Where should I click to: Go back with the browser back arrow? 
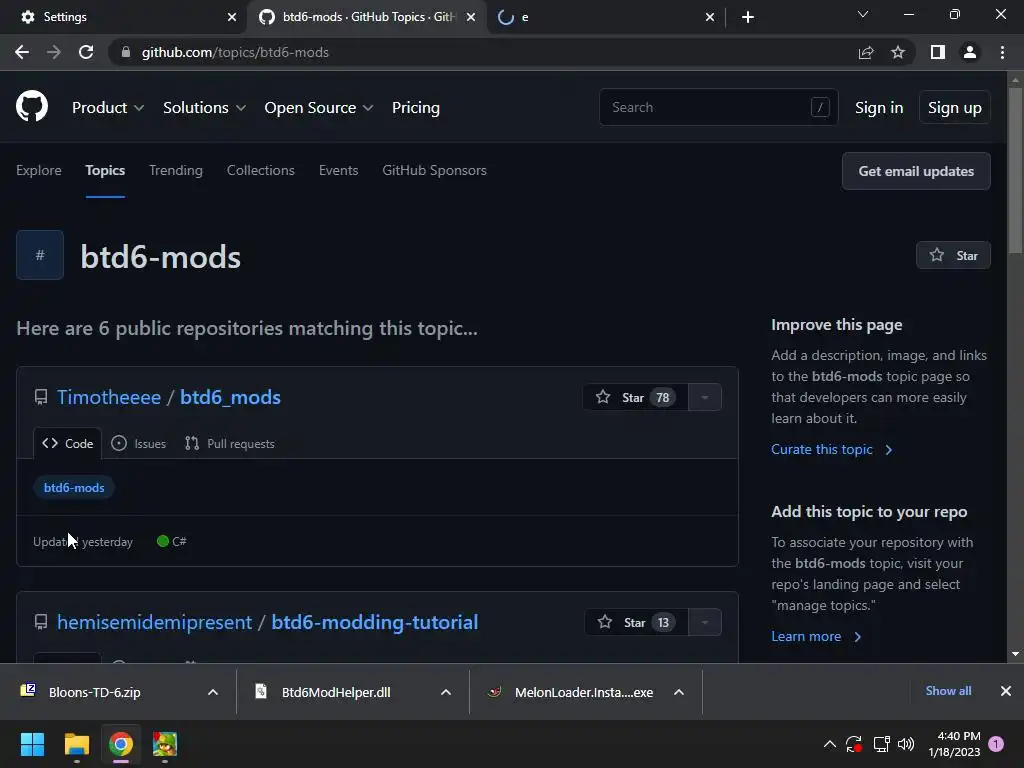tap(22, 52)
